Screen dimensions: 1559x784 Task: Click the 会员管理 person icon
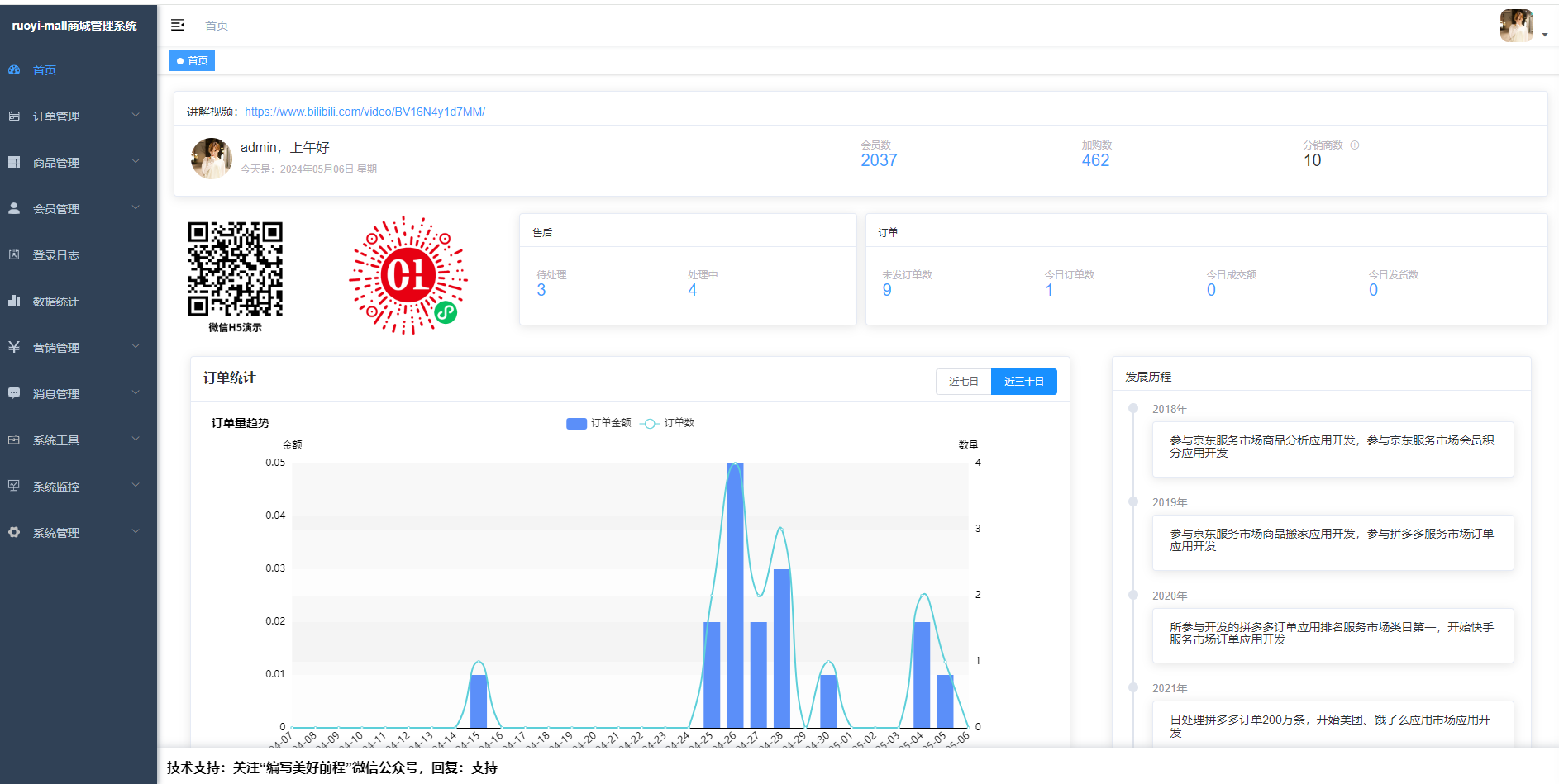coord(14,209)
